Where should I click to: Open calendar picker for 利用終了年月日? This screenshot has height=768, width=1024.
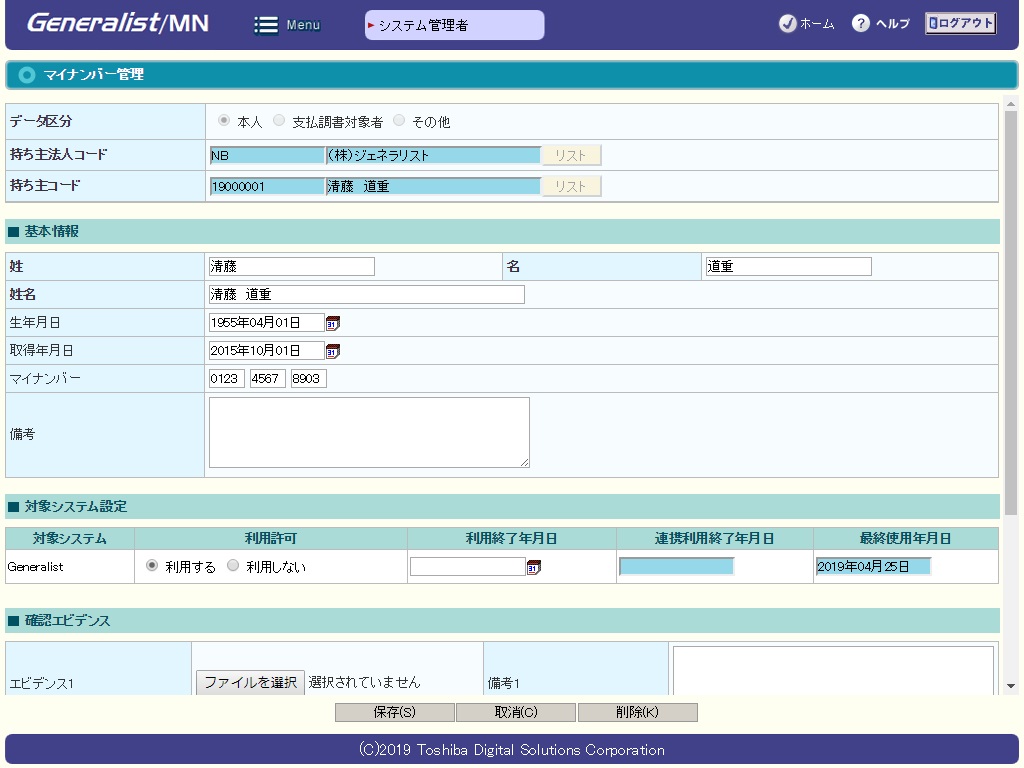[534, 567]
